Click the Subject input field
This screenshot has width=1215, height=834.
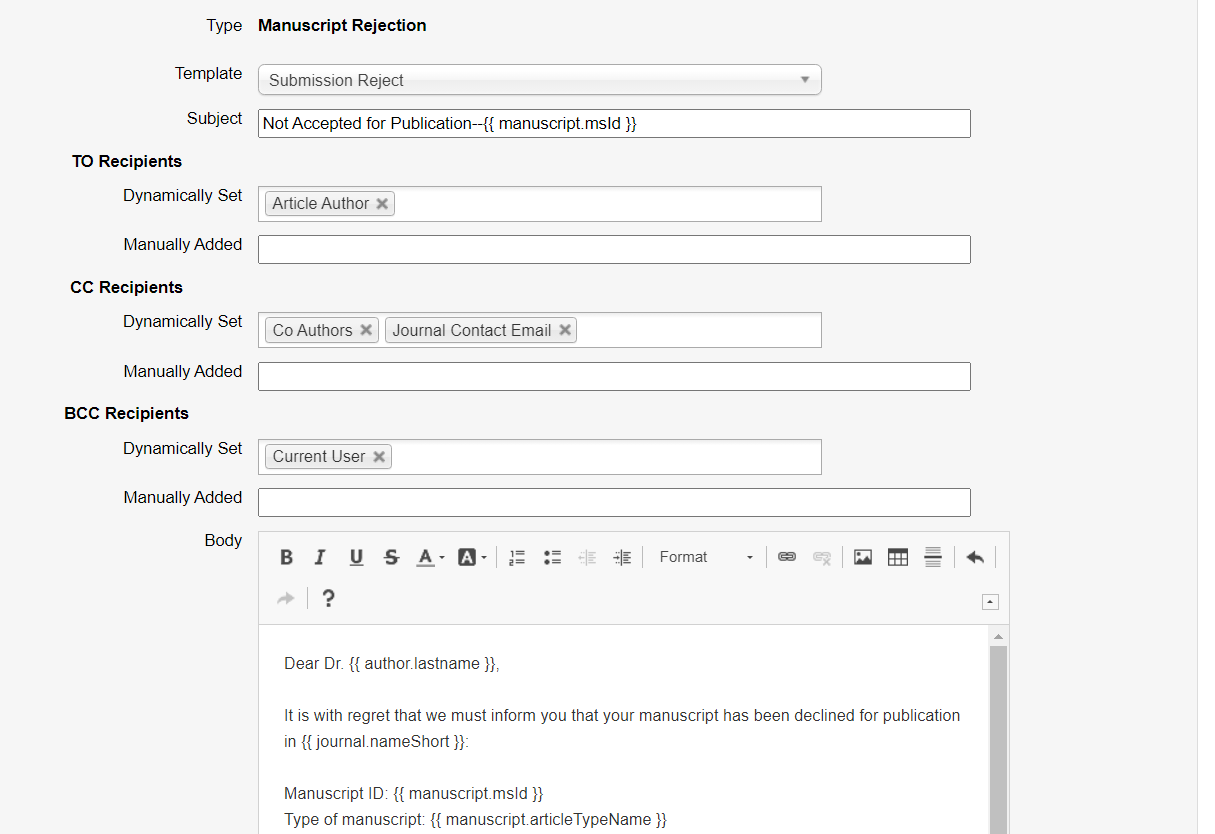pyautogui.click(x=613, y=124)
